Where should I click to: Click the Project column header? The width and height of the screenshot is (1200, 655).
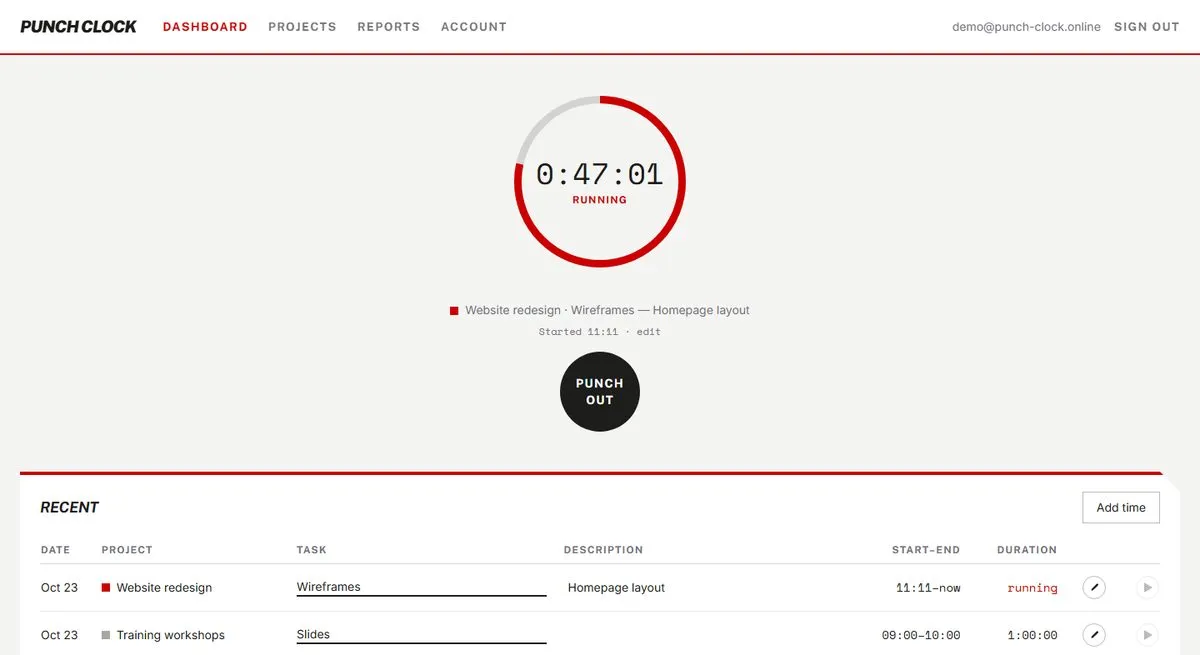tap(127, 550)
